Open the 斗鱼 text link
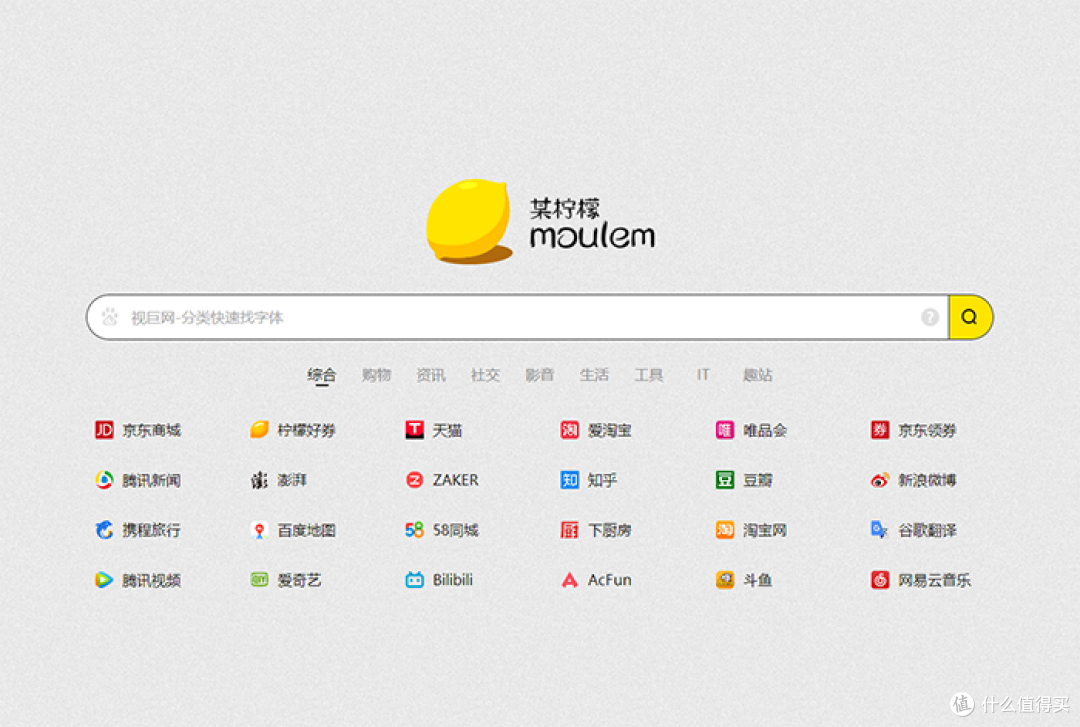The height and width of the screenshot is (727, 1080). 758,580
